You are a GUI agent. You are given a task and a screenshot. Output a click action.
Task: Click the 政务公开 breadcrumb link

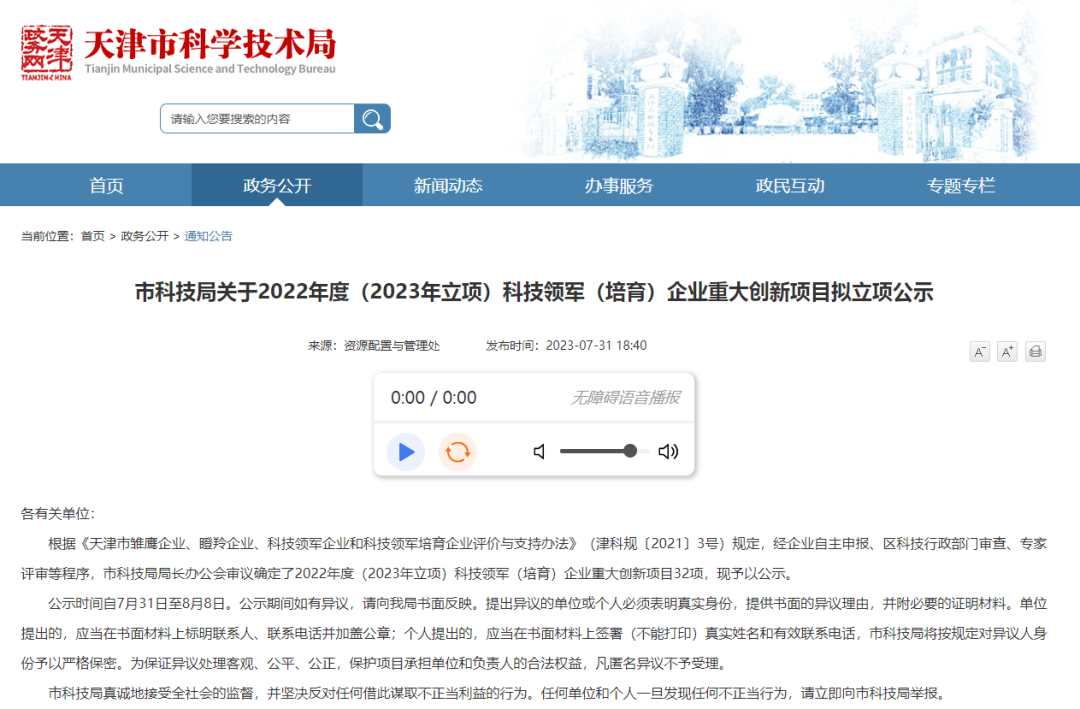tap(145, 236)
